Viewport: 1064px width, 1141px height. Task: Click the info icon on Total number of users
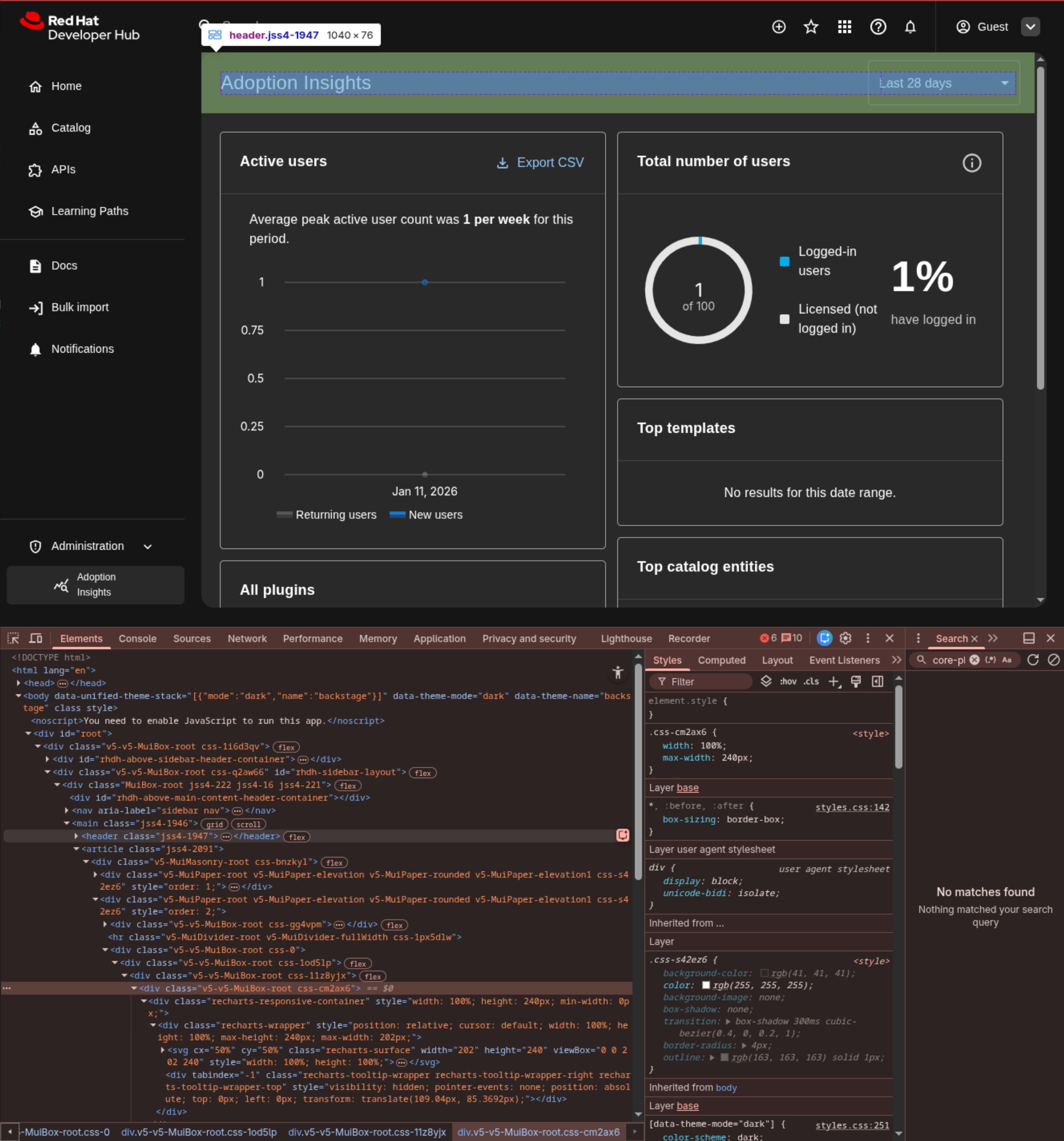[x=971, y=163]
